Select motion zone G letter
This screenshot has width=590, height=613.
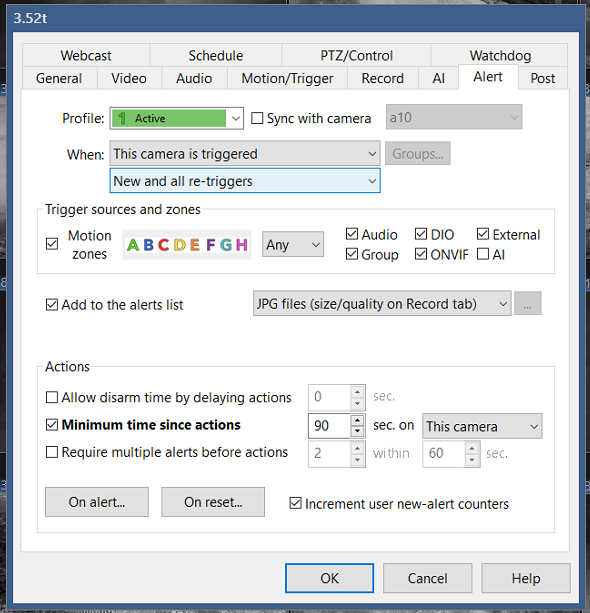pos(226,245)
